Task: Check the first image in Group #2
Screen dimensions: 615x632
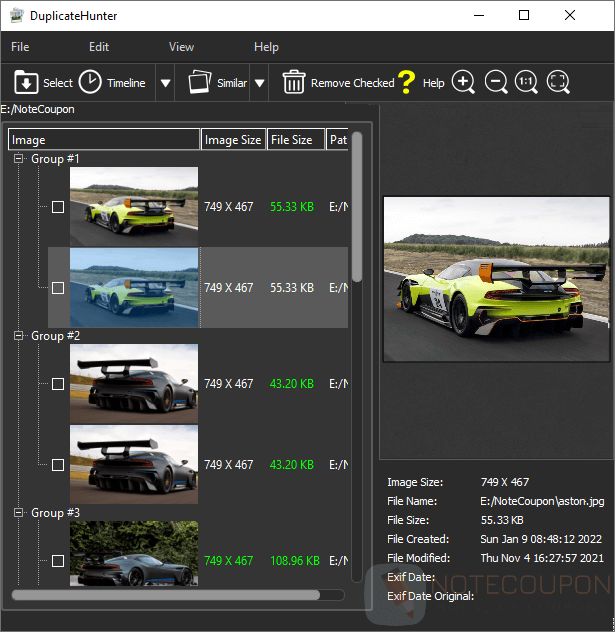Action: click(58, 384)
